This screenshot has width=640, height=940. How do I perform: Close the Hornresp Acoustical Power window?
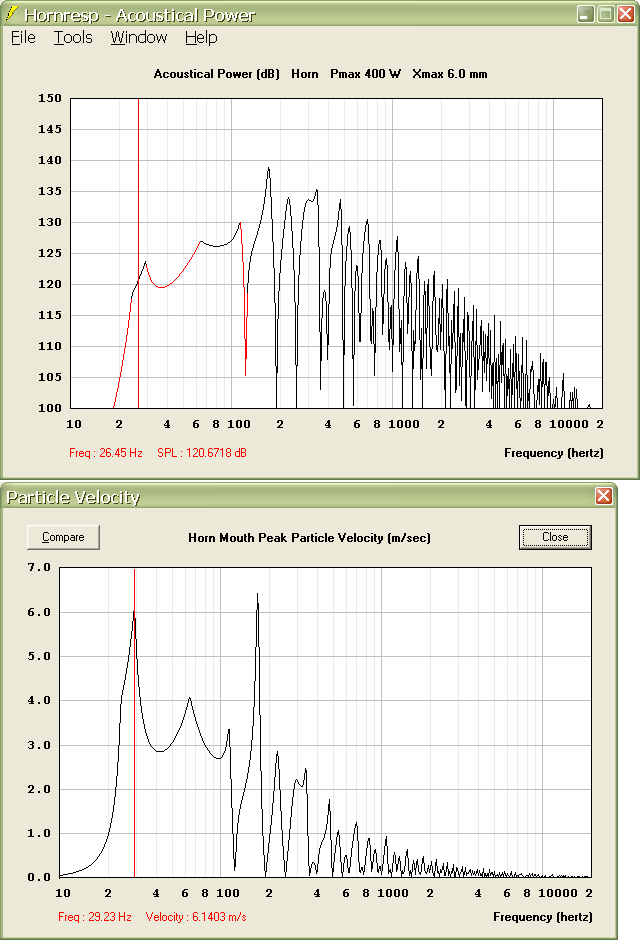[x=626, y=14]
